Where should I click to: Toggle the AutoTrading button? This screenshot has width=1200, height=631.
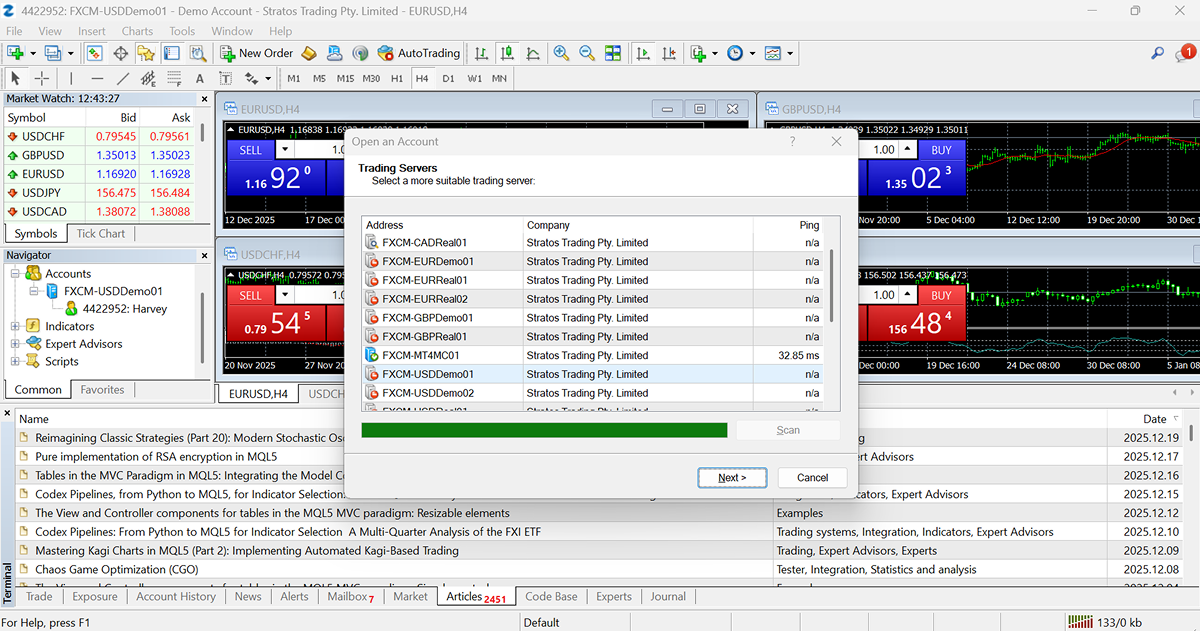(419, 53)
